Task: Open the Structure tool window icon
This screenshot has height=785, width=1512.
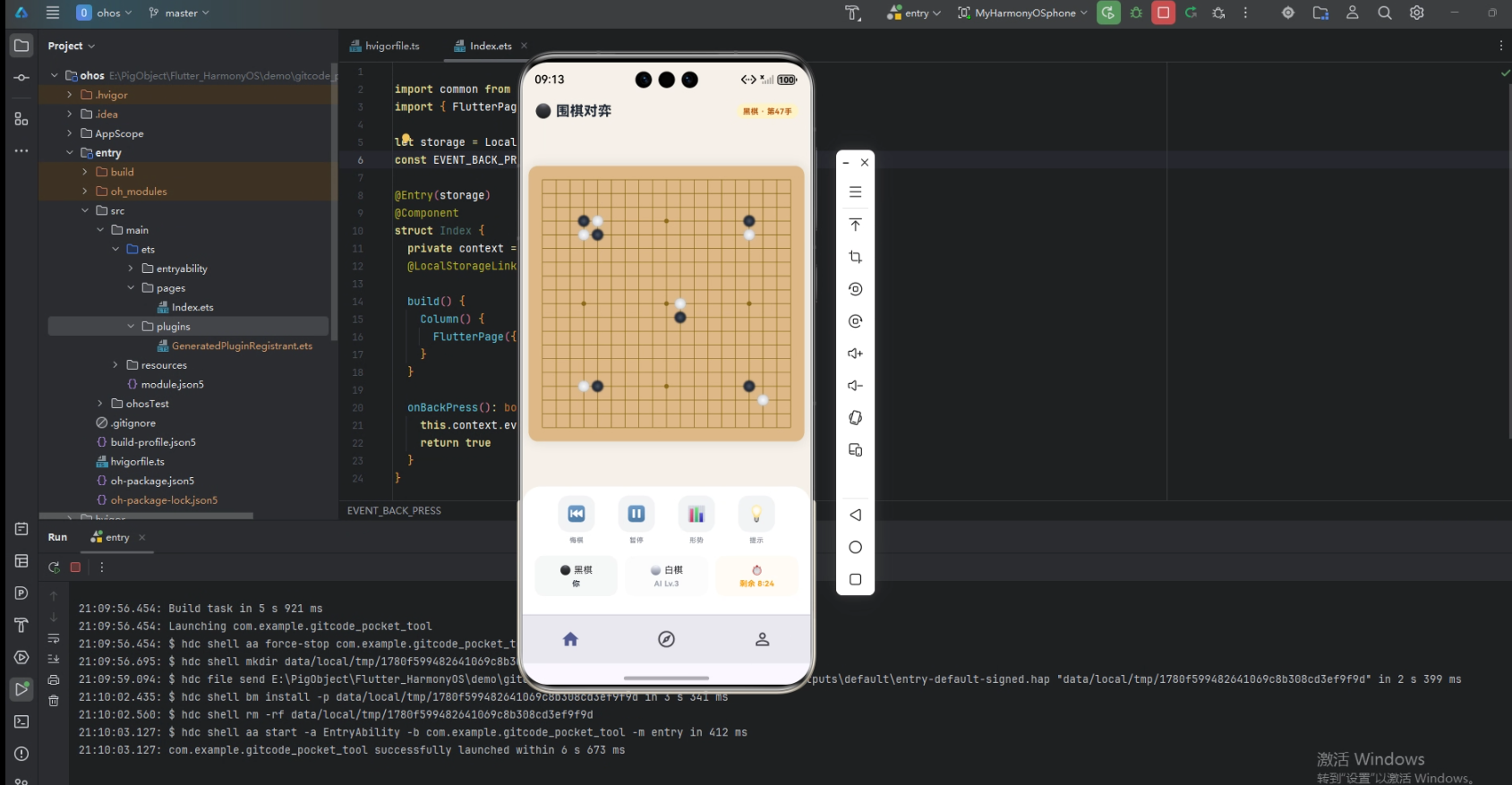Action: 21,118
